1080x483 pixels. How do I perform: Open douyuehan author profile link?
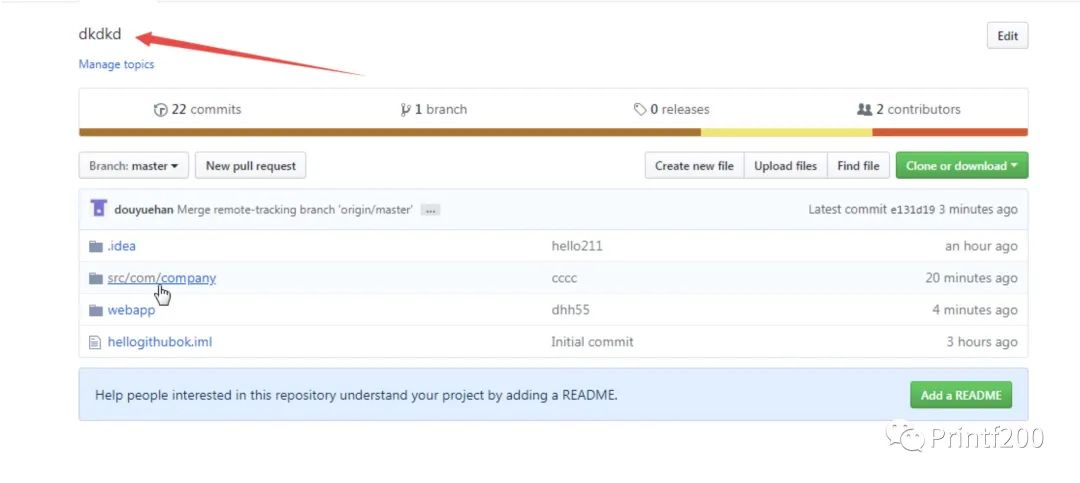[x=143, y=209]
